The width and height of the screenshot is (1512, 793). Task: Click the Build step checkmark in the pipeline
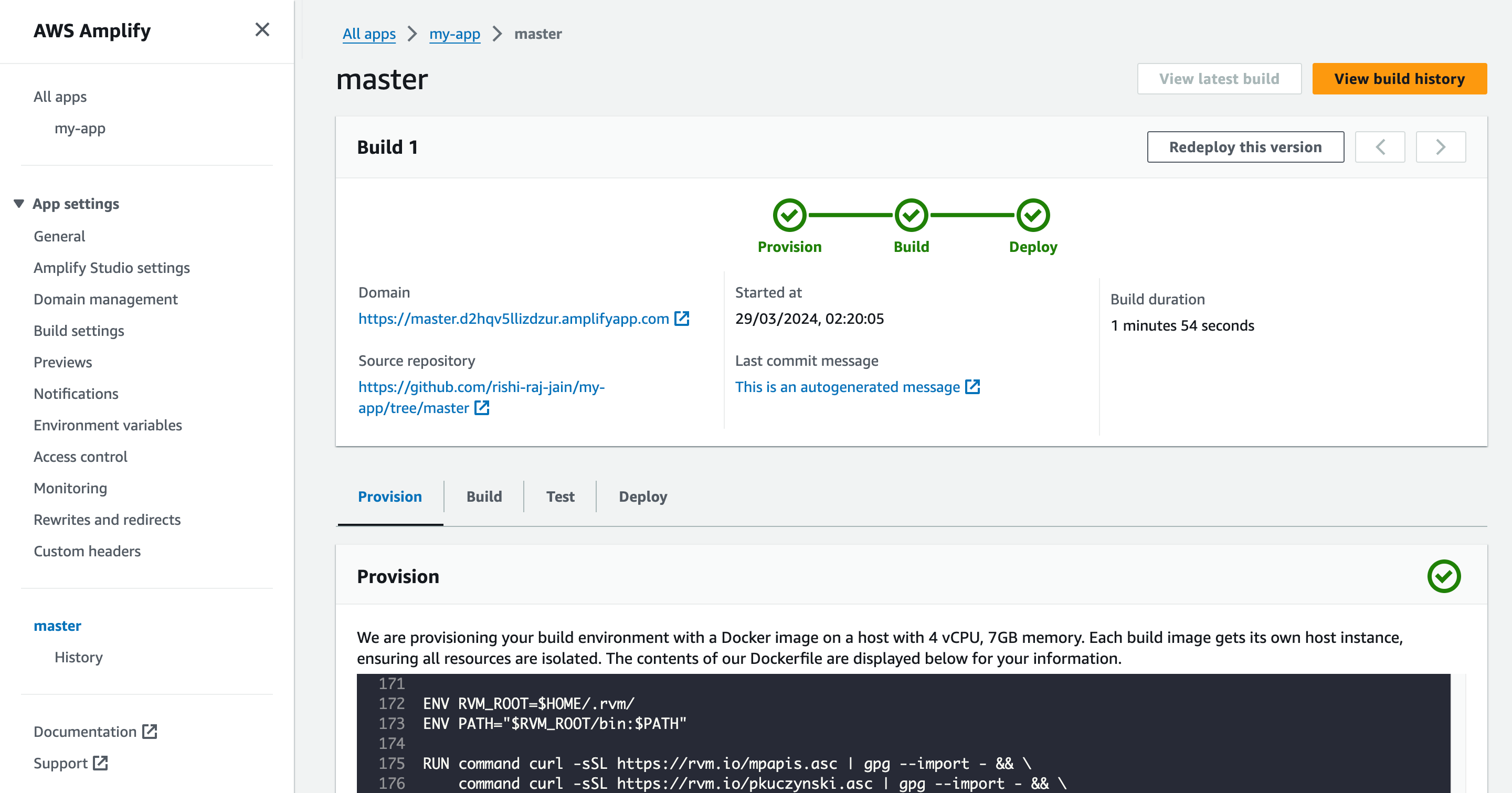click(912, 215)
